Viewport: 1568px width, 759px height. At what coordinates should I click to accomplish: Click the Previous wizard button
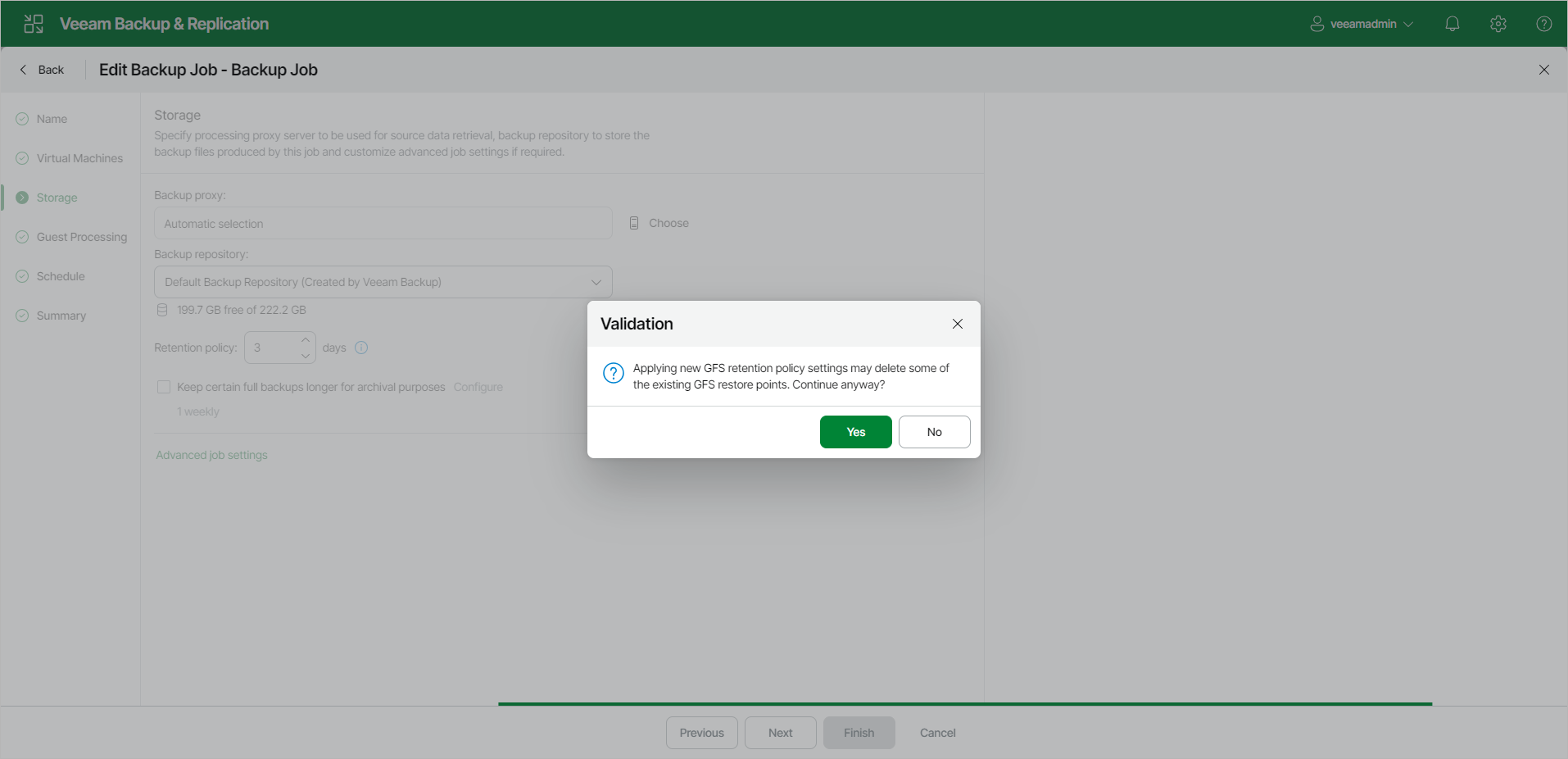(702, 733)
